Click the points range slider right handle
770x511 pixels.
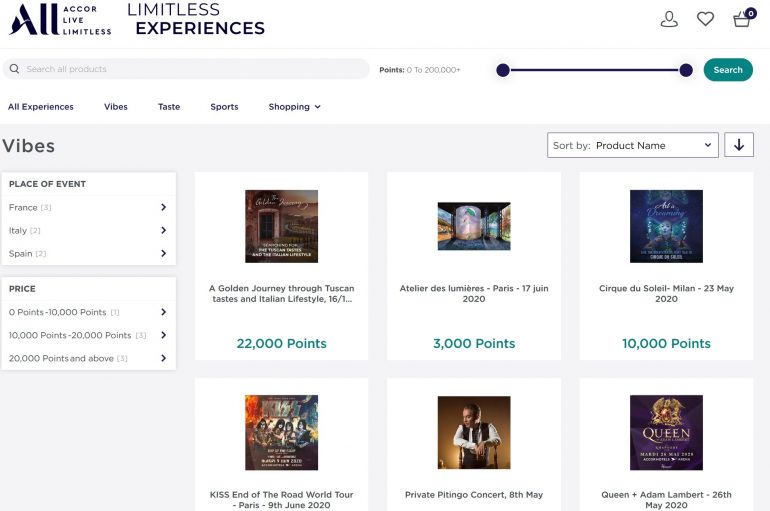(686, 70)
